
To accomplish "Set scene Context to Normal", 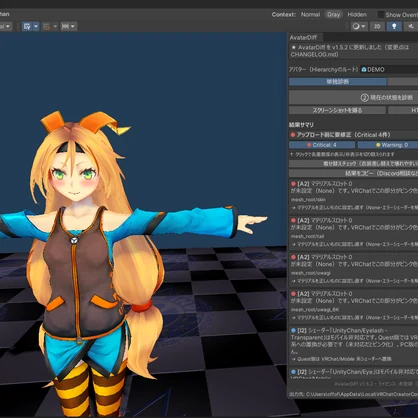I will [x=310, y=15].
